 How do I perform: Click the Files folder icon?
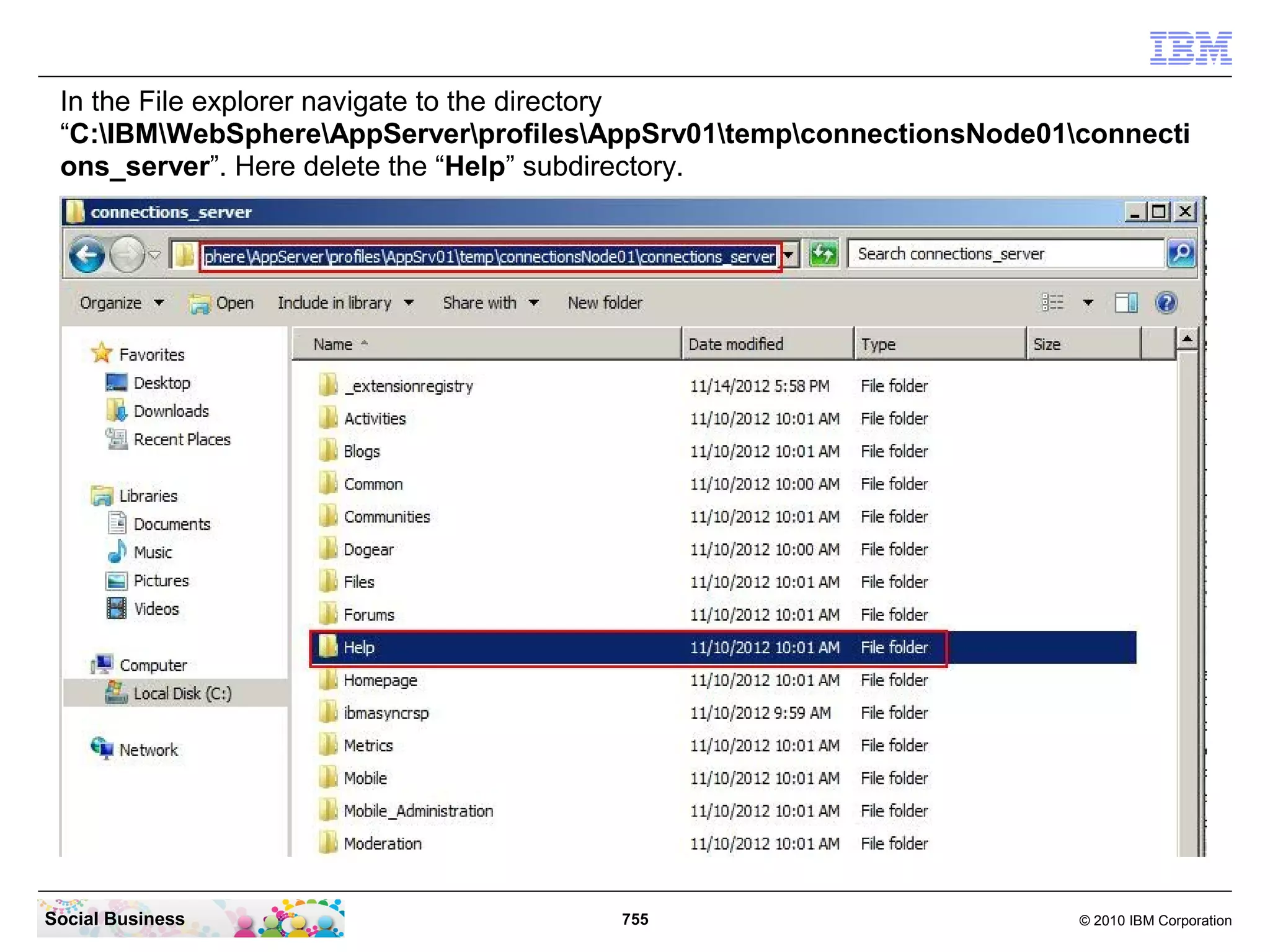328,581
